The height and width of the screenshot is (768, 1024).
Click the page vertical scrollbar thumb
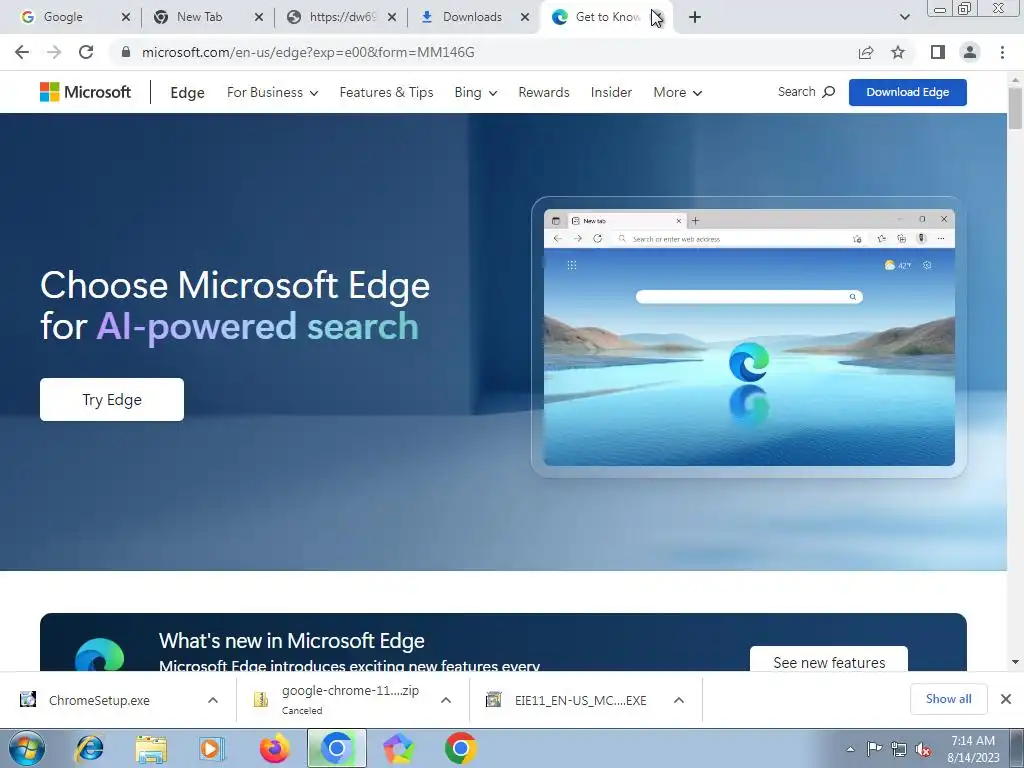click(1016, 108)
